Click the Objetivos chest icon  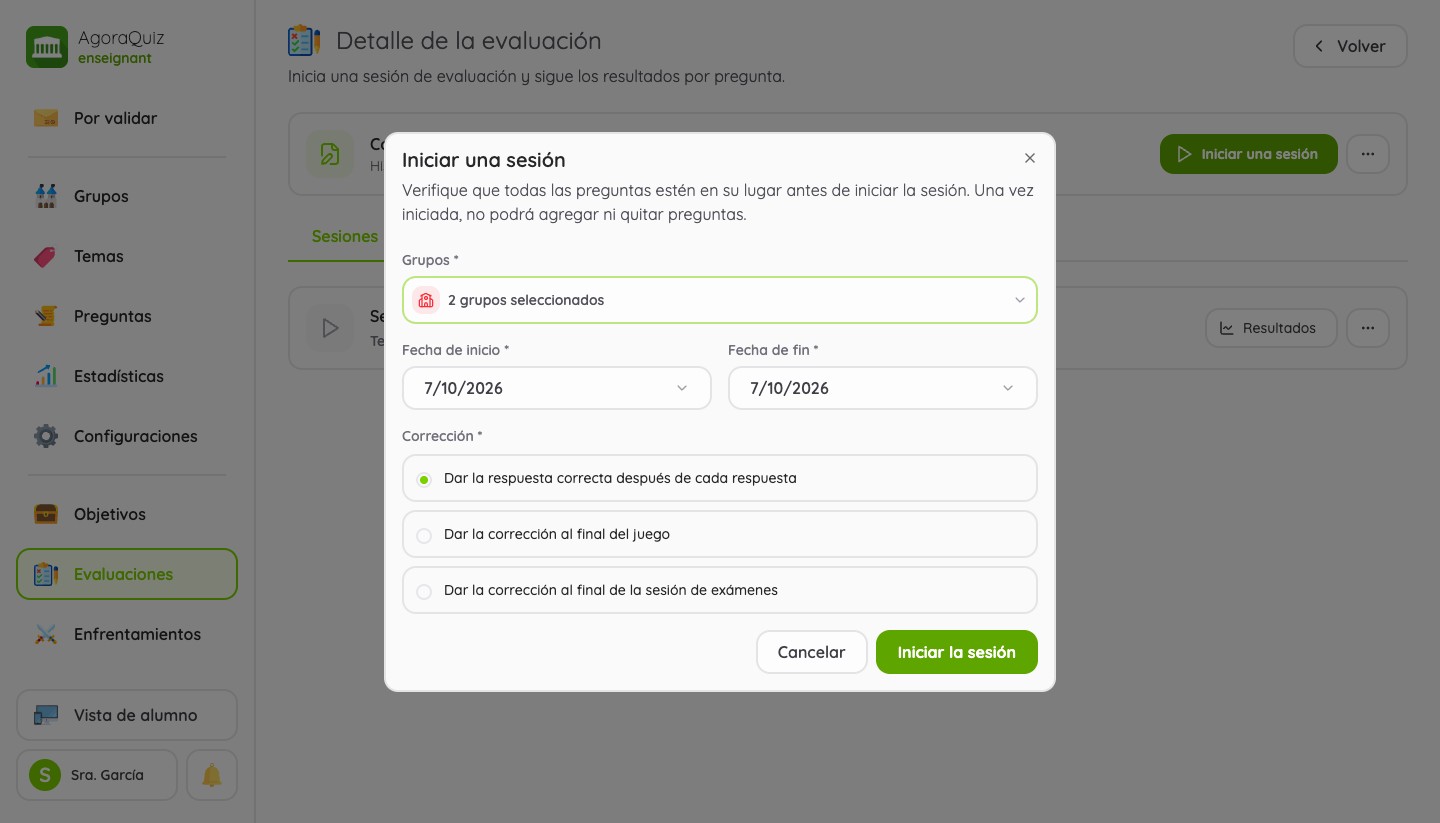46,514
